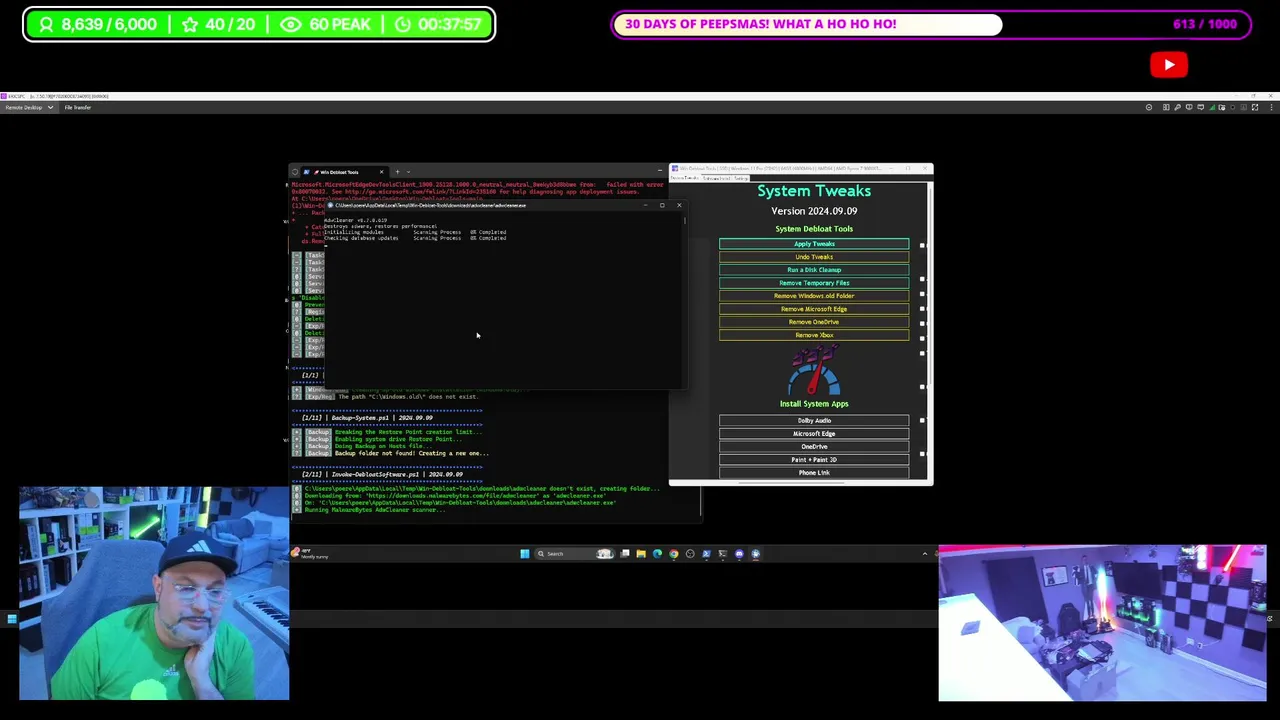The width and height of the screenshot is (1280, 720).
Task: Switch to the PowerShell taskbar icon
Action: coord(706,554)
